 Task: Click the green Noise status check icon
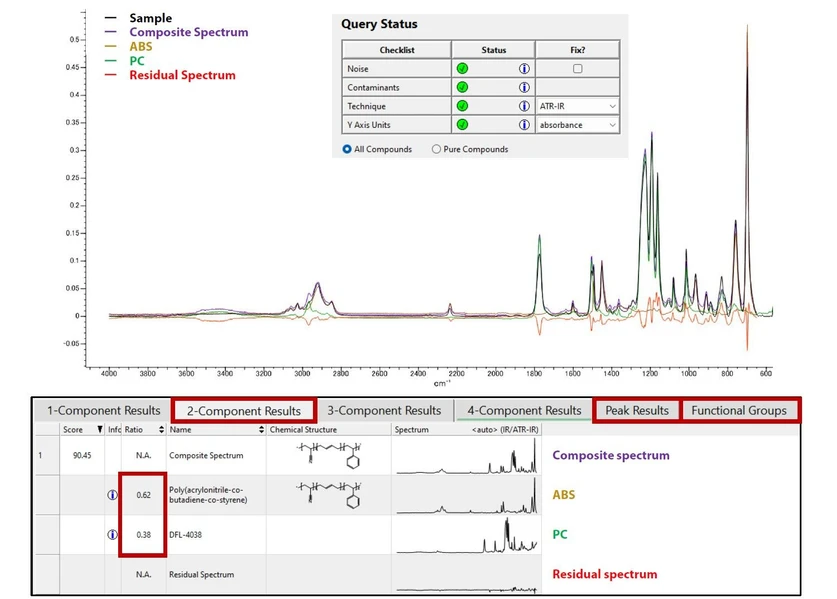[x=462, y=69]
